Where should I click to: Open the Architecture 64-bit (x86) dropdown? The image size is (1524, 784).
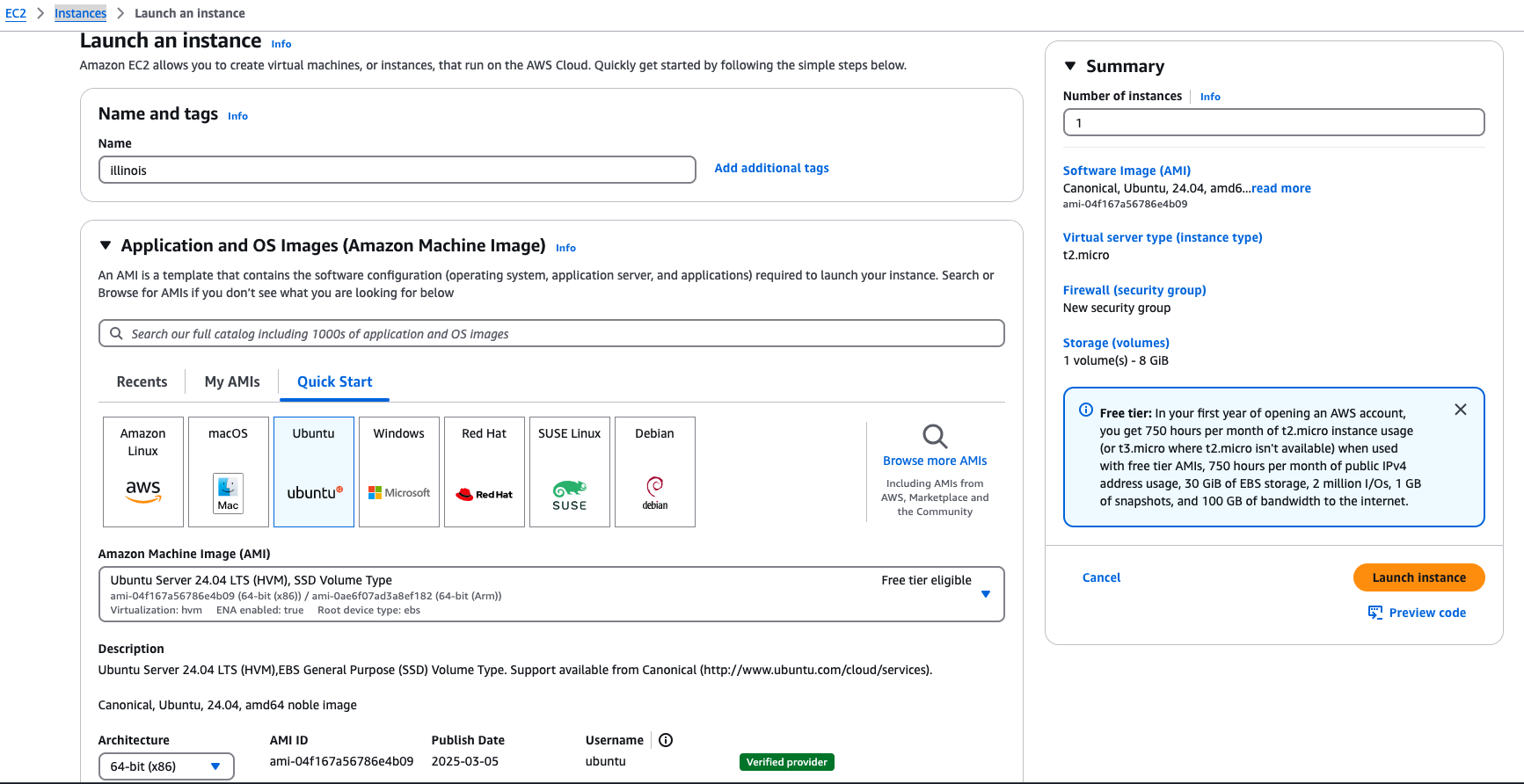pos(166,766)
